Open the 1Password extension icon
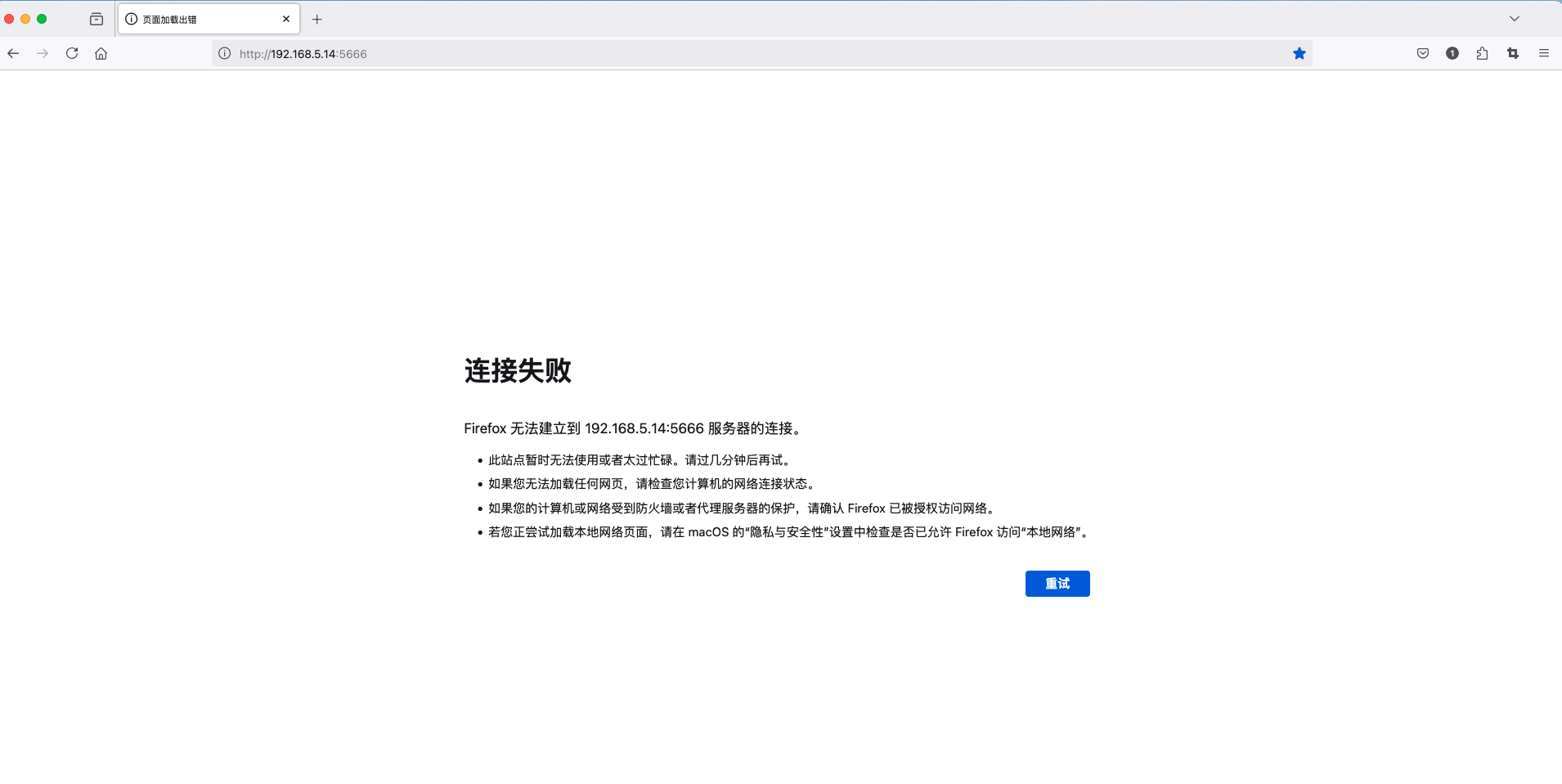The width and height of the screenshot is (1562, 784). 1452,53
